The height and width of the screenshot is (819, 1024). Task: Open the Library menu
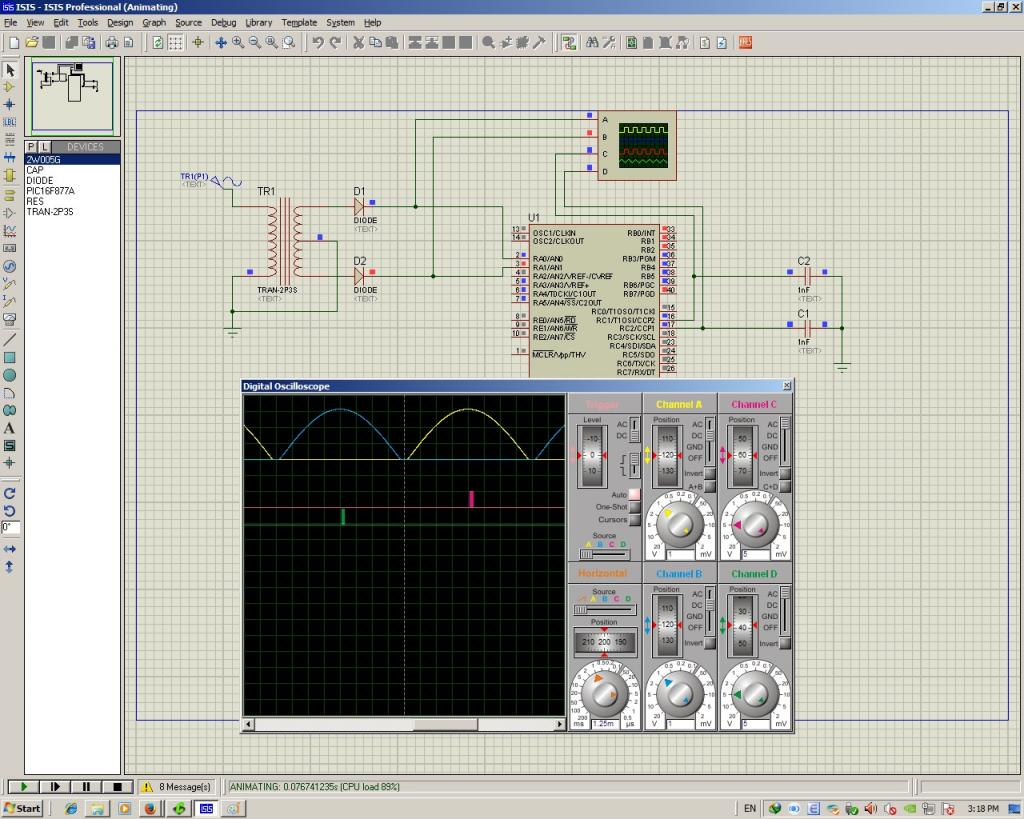point(258,22)
